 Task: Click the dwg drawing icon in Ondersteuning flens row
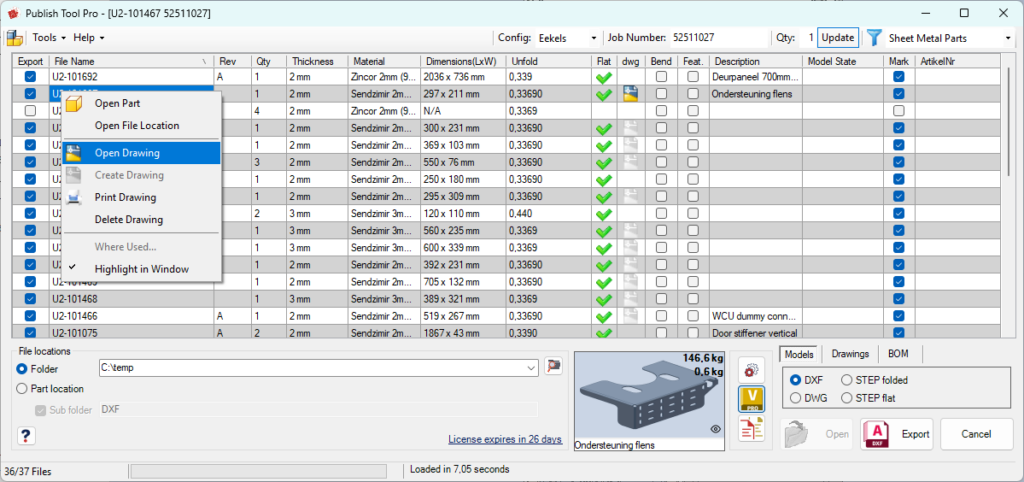630,94
